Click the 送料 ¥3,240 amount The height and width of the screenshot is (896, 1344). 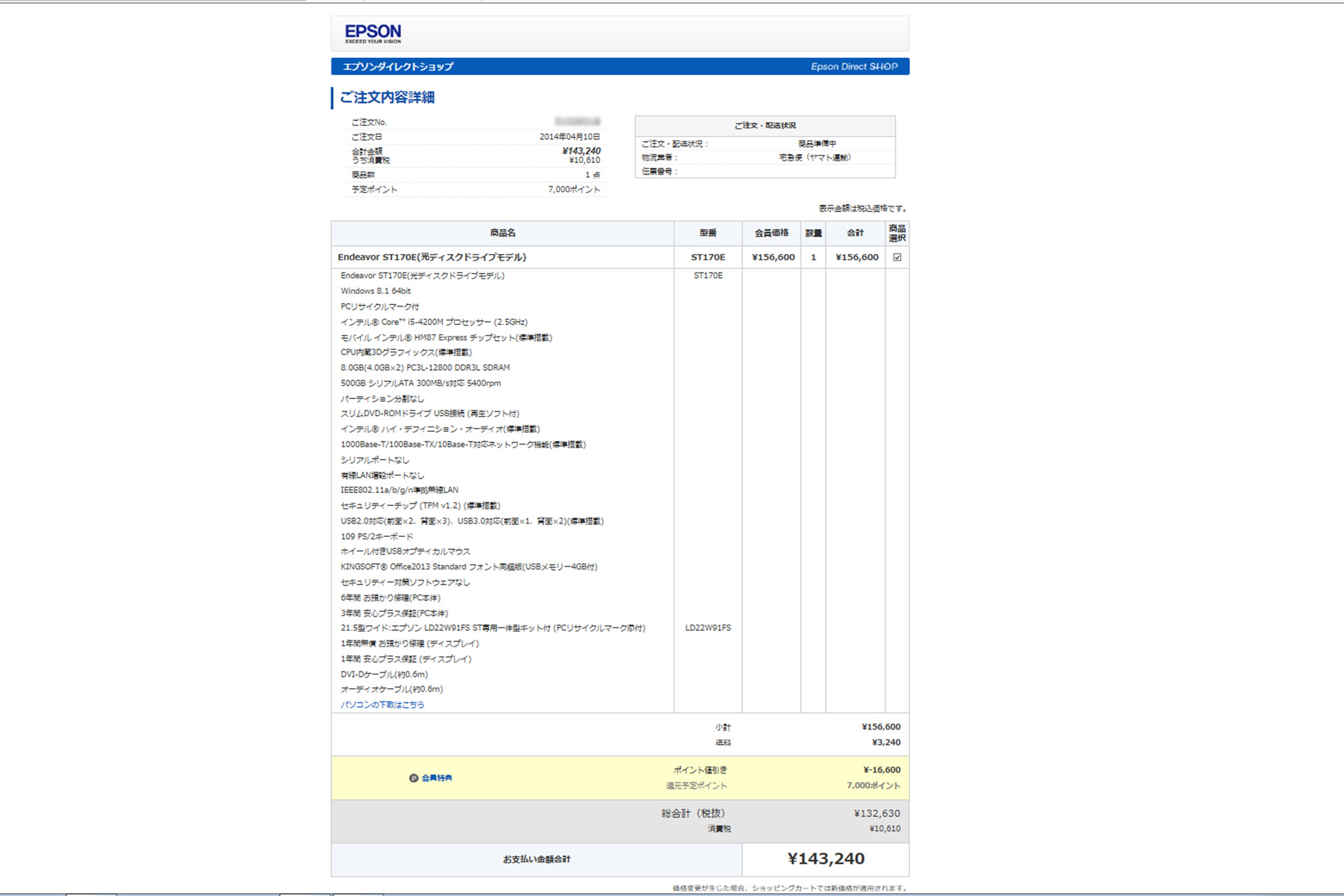click(x=885, y=742)
